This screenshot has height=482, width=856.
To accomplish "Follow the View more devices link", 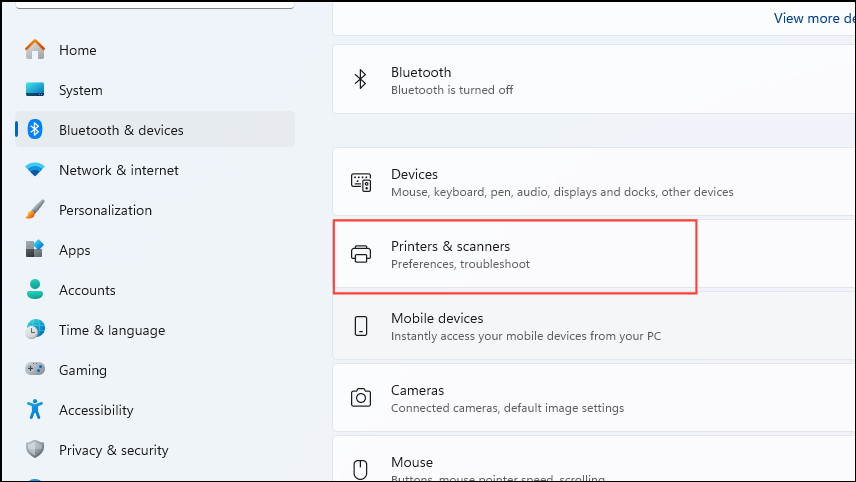I will click(814, 18).
